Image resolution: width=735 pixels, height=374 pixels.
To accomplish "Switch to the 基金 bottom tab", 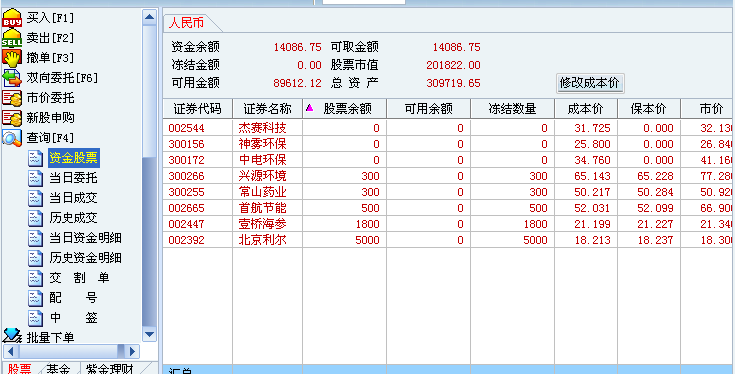I will coord(58,368).
